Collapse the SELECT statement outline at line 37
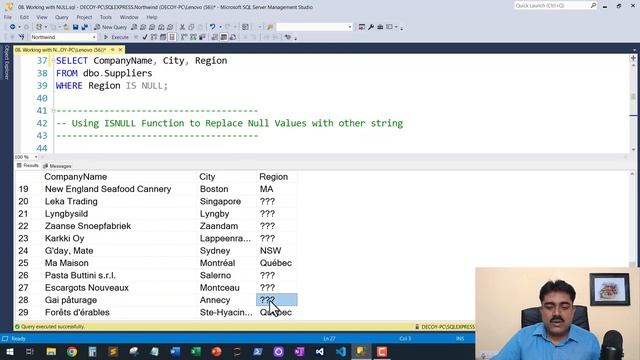640x360 pixels. coord(53,61)
